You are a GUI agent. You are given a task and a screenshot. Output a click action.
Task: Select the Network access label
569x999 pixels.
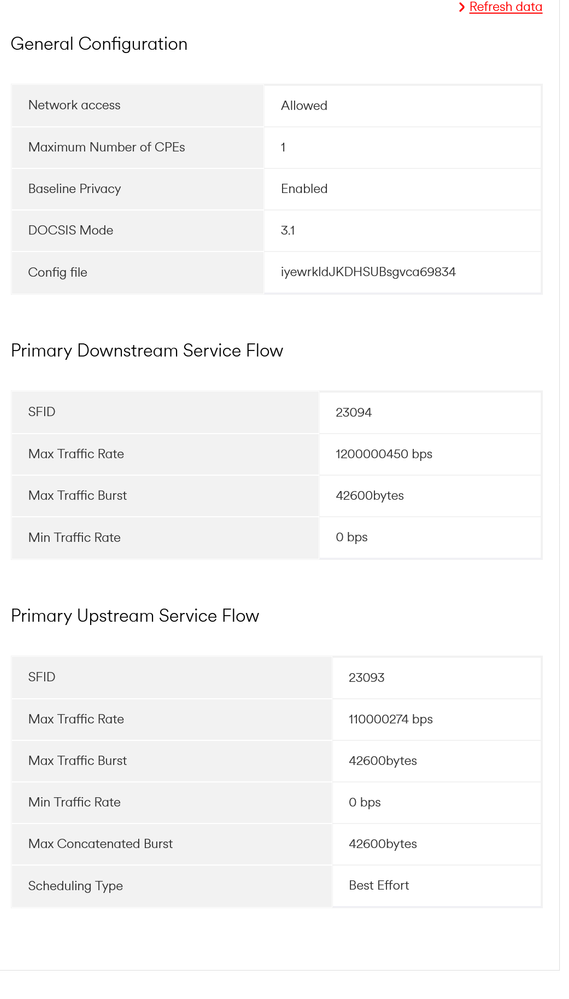tap(74, 105)
